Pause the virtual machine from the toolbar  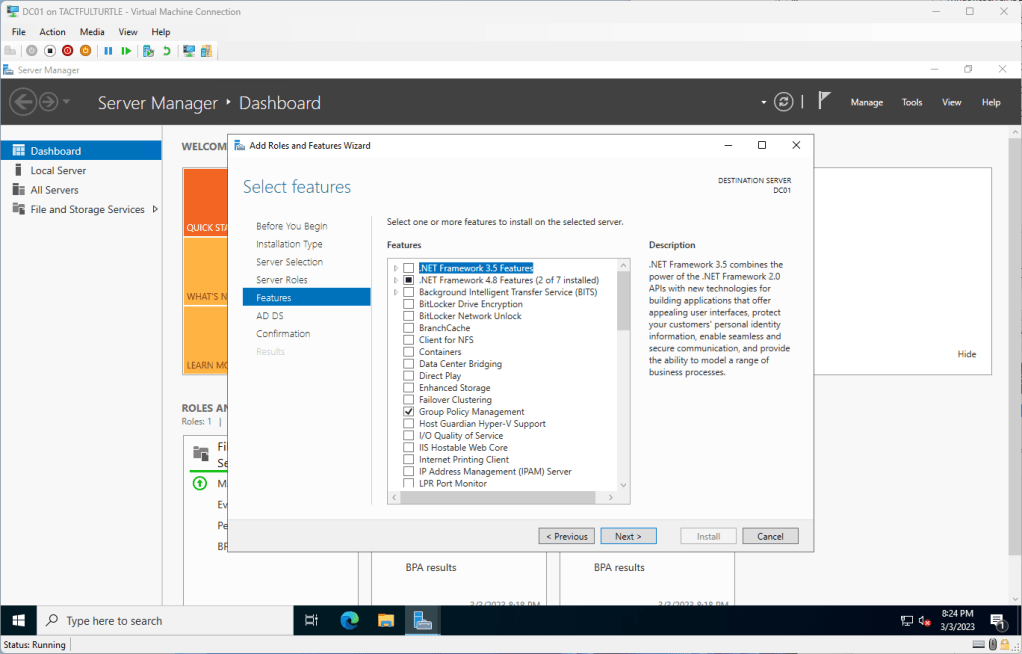pos(108,51)
